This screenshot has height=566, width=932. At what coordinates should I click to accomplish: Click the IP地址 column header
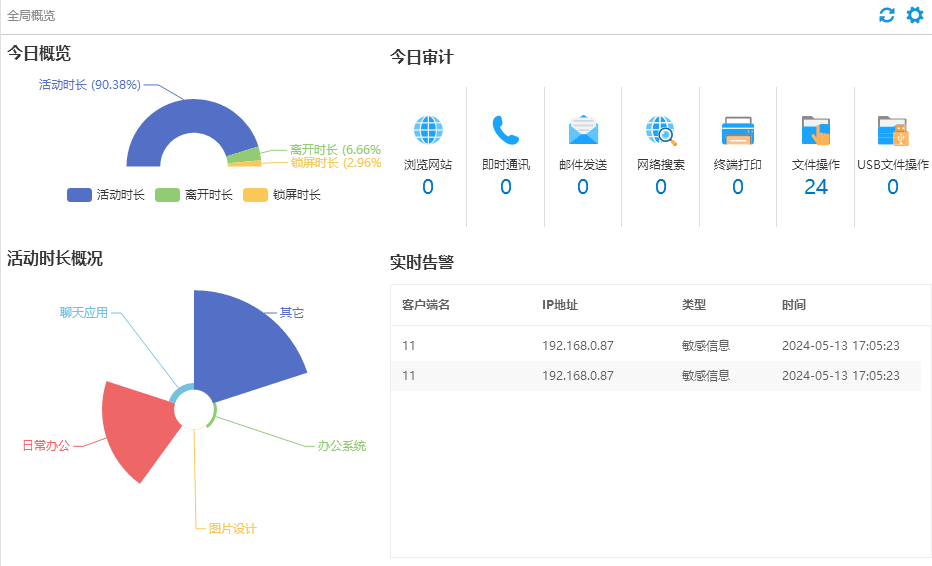pyautogui.click(x=560, y=305)
